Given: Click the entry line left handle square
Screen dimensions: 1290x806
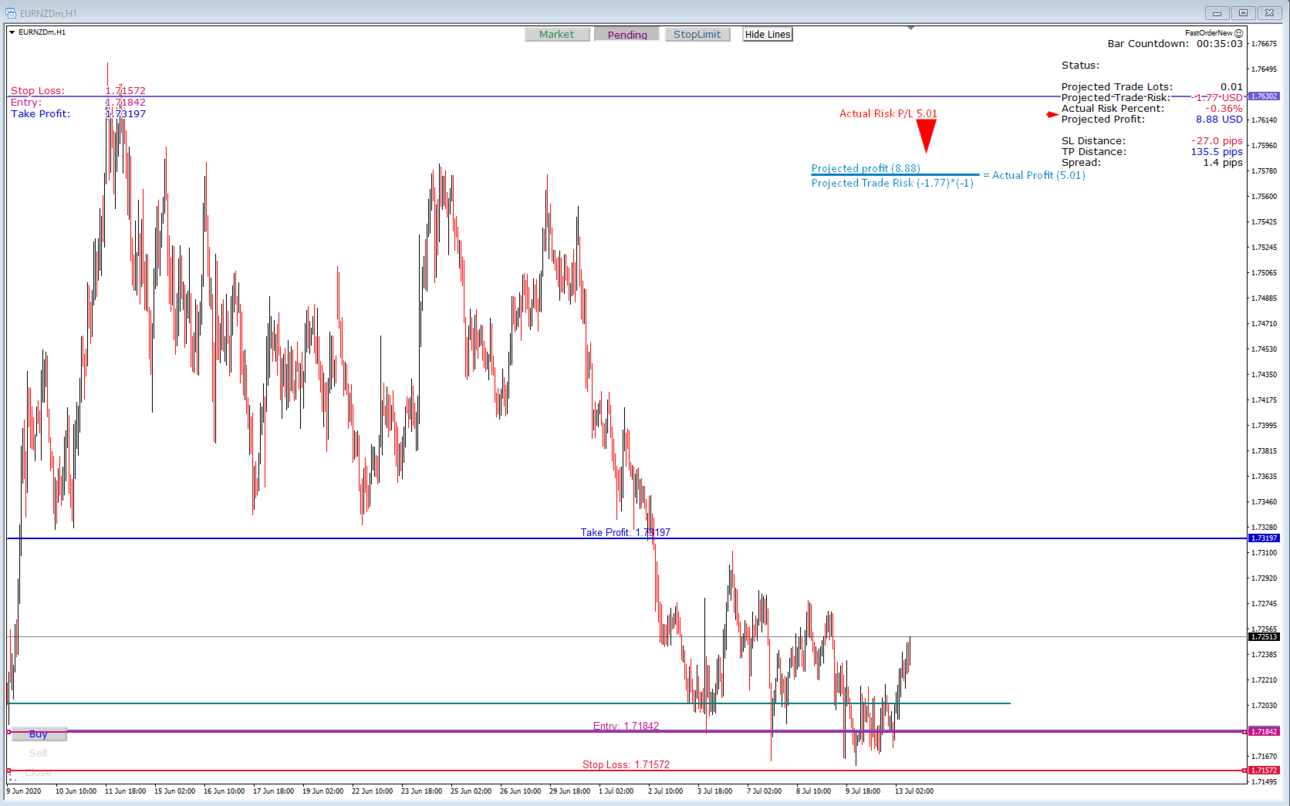Looking at the screenshot, I should point(9,732).
